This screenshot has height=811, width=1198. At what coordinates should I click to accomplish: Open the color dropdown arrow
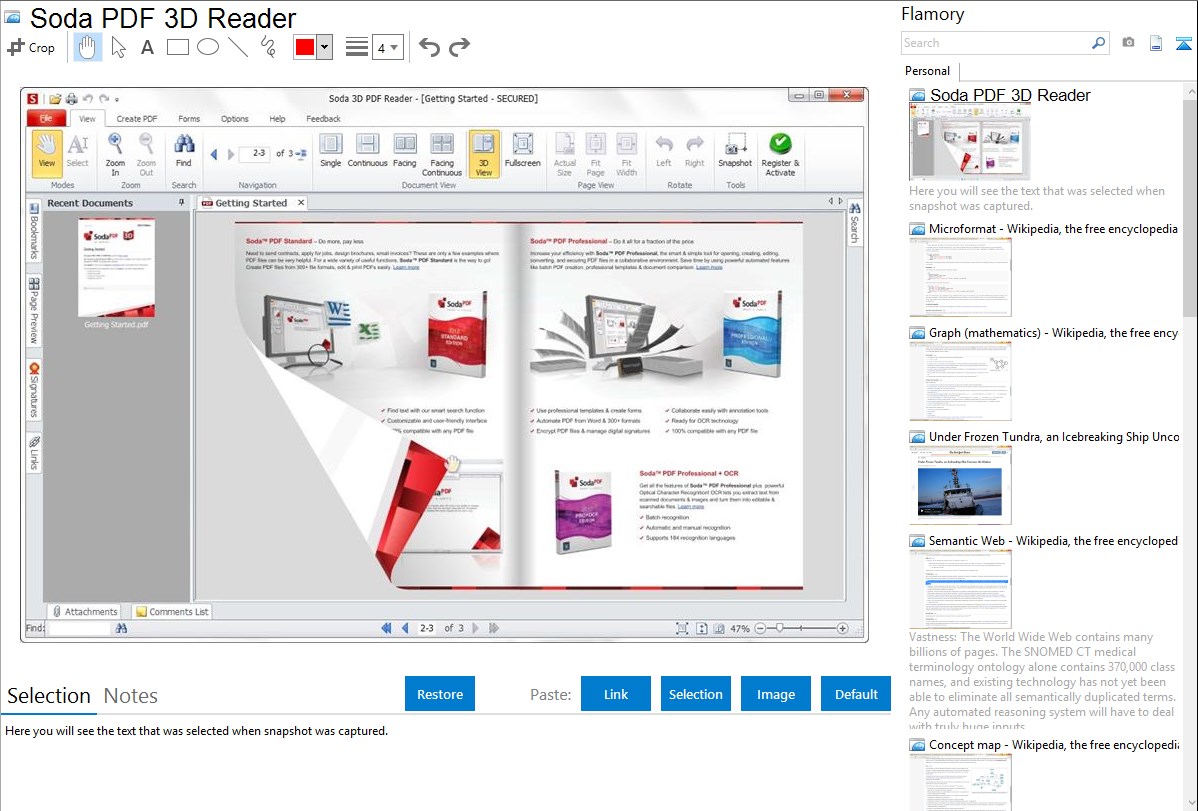tap(325, 47)
